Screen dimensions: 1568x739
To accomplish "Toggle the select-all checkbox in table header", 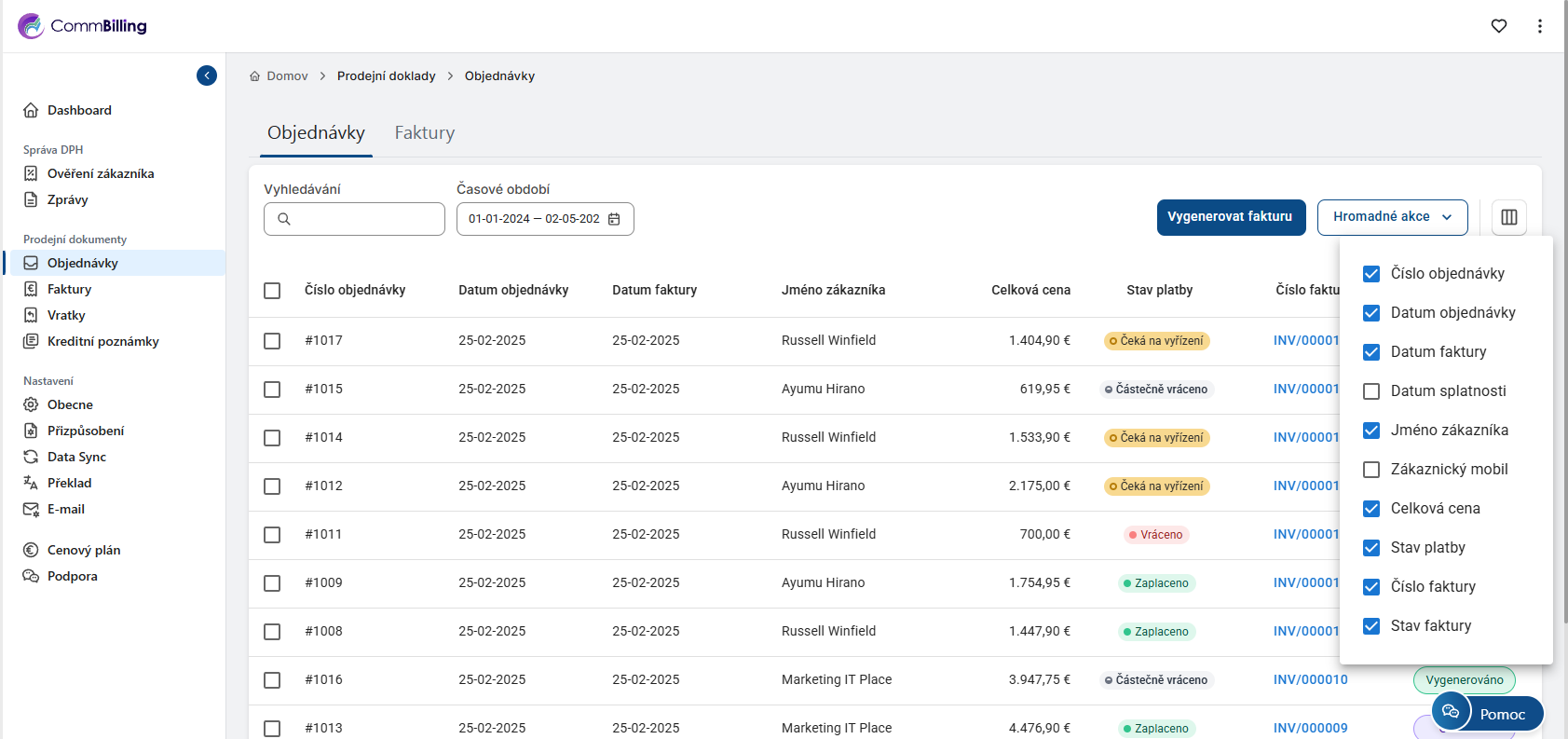I will (272, 291).
